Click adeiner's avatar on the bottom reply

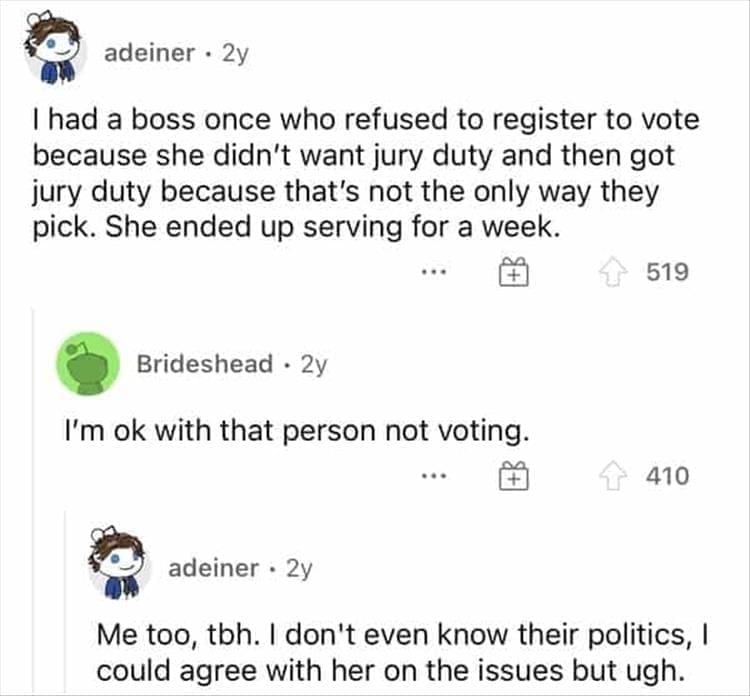tap(120, 567)
